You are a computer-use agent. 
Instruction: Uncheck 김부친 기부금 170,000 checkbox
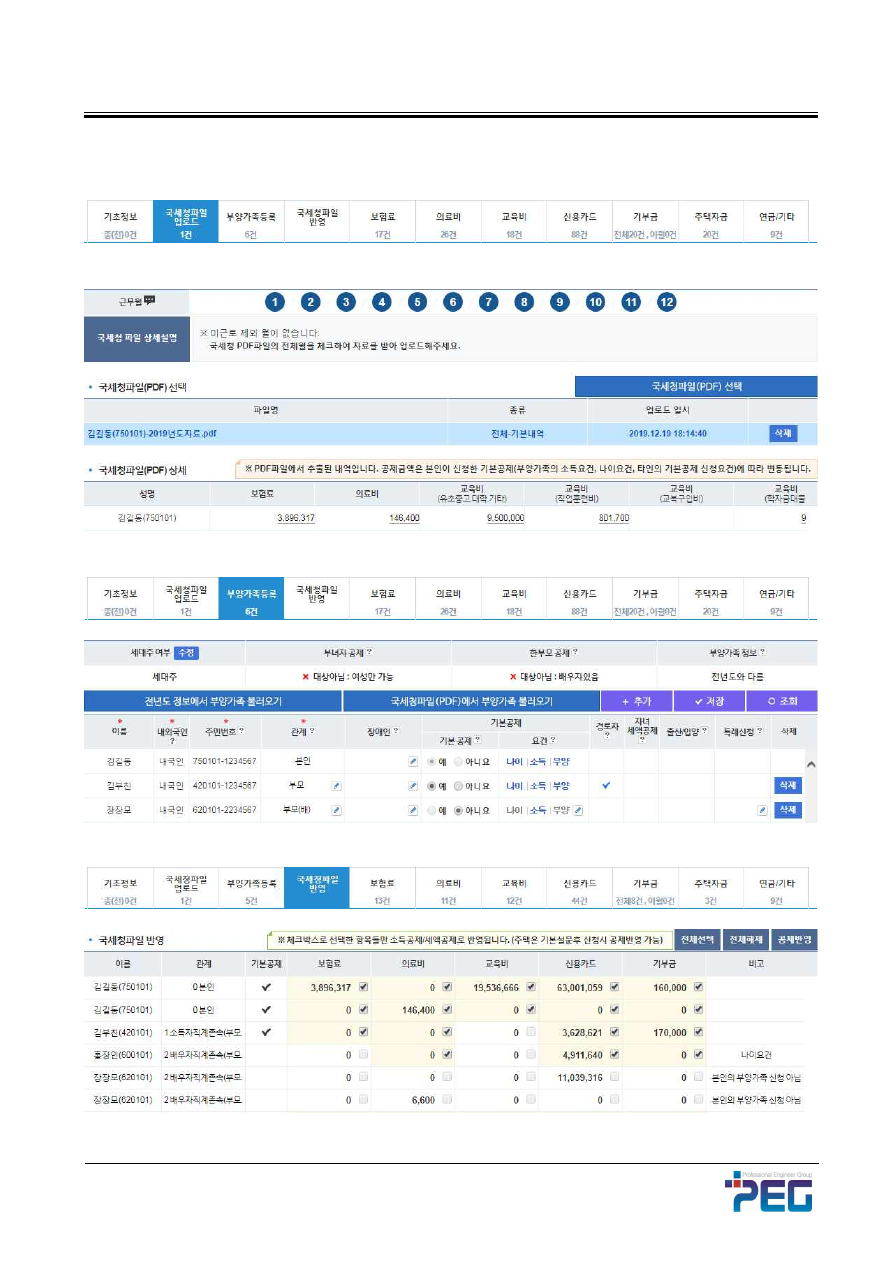point(699,1031)
